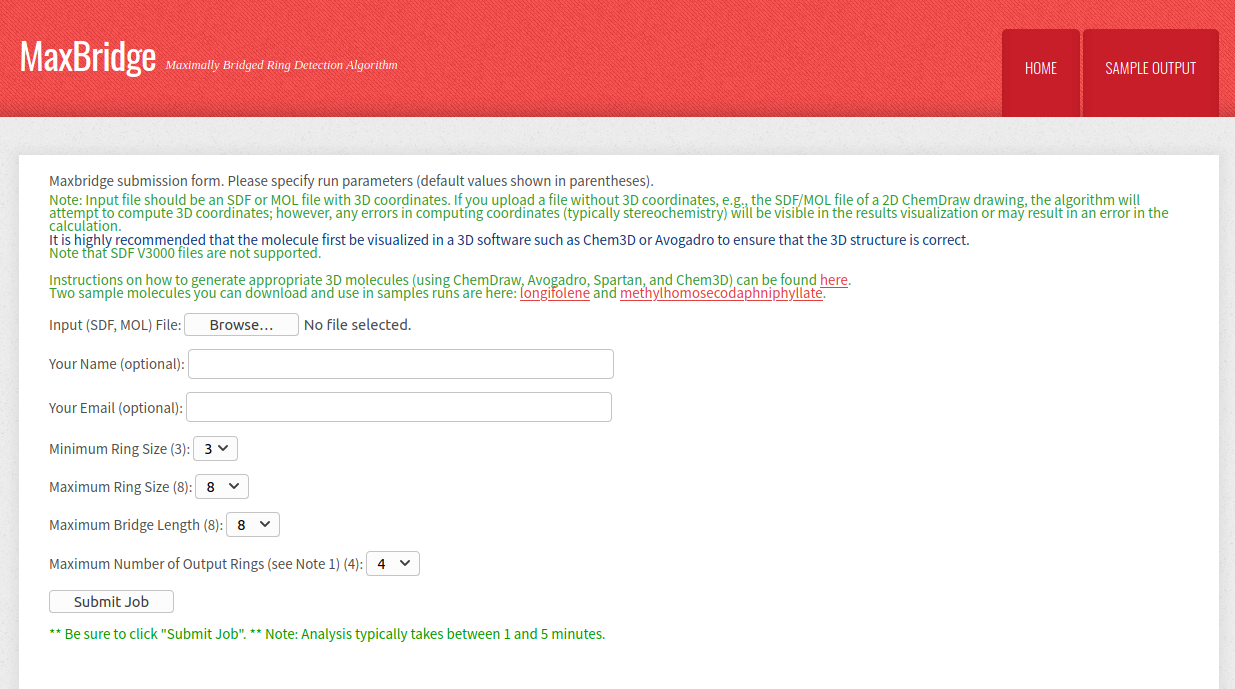Viewport: 1235px width, 689px height.
Task: Open the 'here' instructions link
Action: click(x=834, y=280)
